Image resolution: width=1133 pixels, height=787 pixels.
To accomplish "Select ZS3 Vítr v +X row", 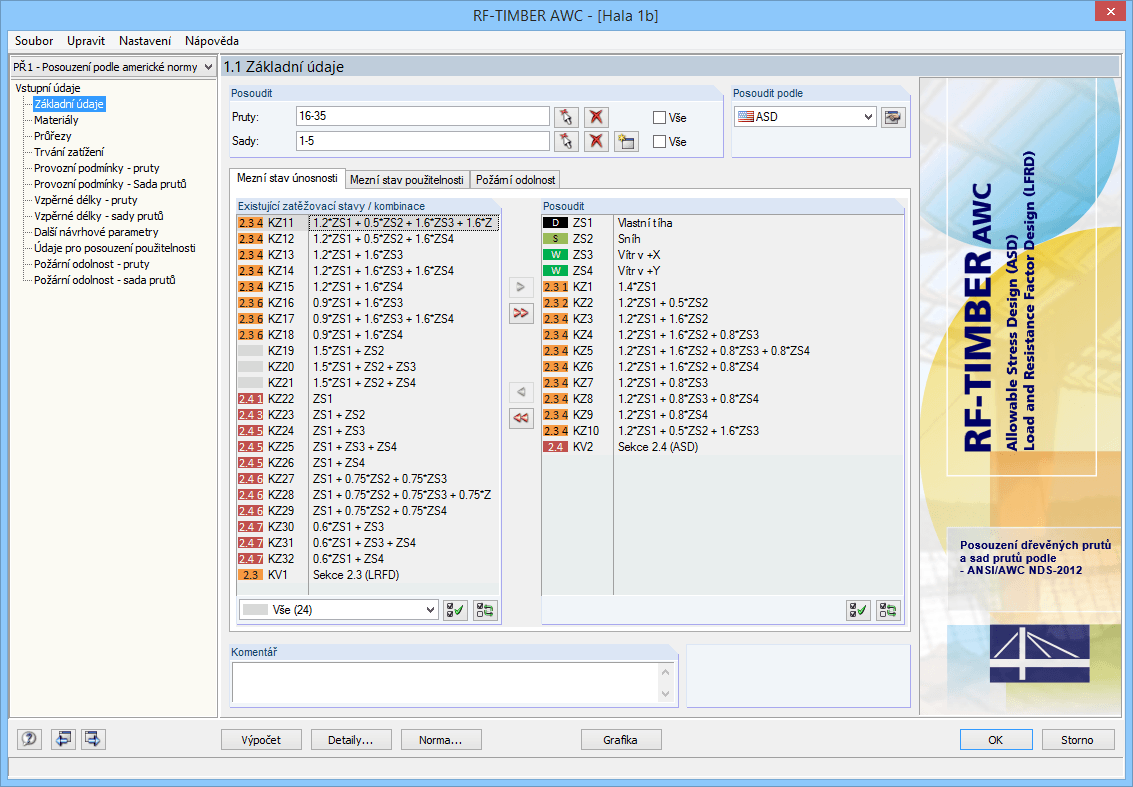I will tap(723, 254).
